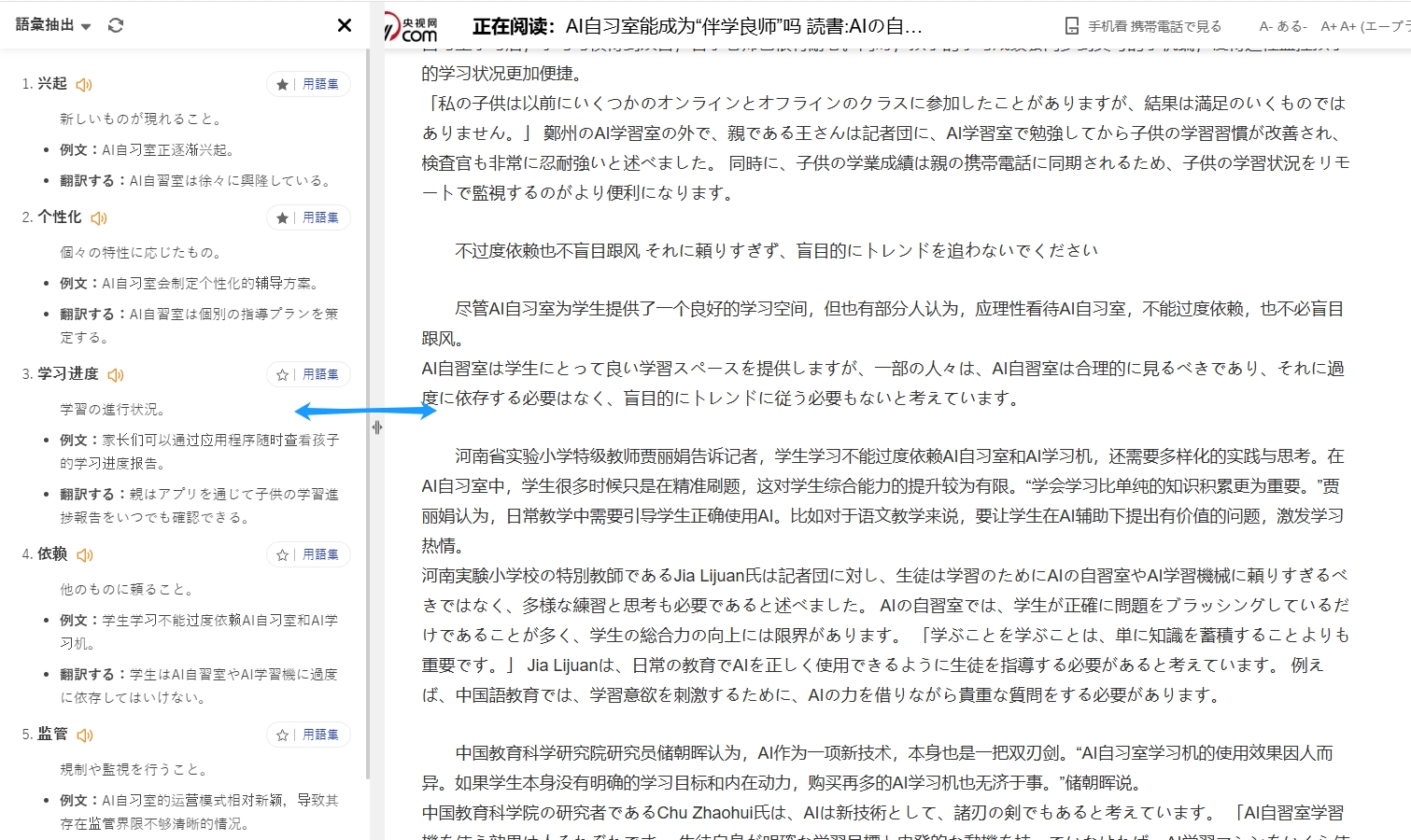Click example sentence AI自习室正逐渐兴起。
This screenshot has width=1411, height=840.
pos(168,149)
